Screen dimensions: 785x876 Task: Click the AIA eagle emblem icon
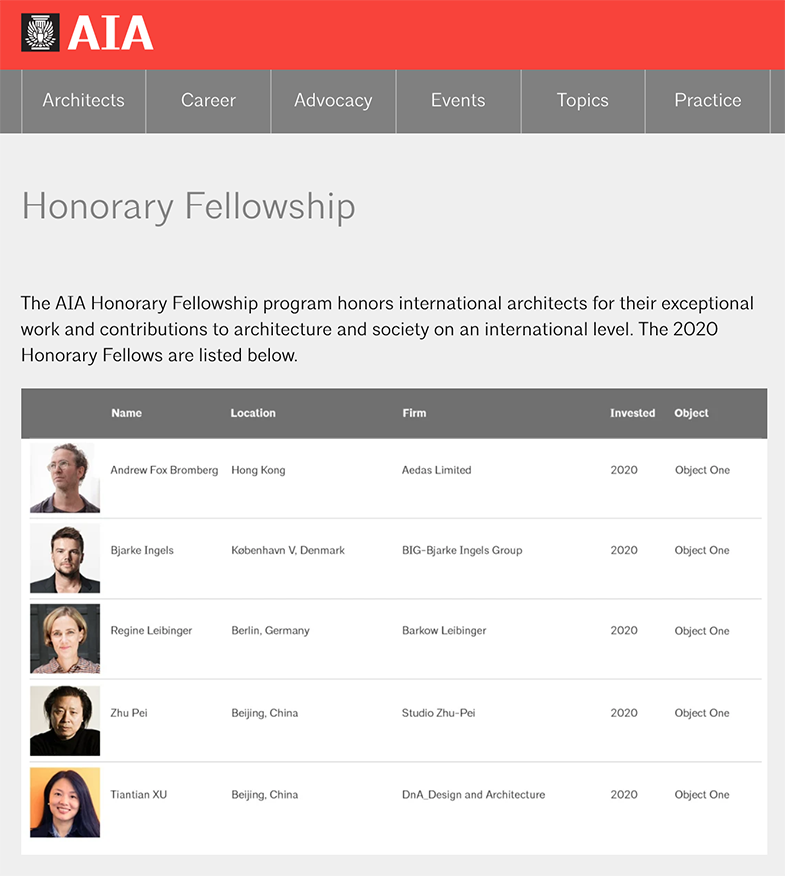click(x=40, y=33)
